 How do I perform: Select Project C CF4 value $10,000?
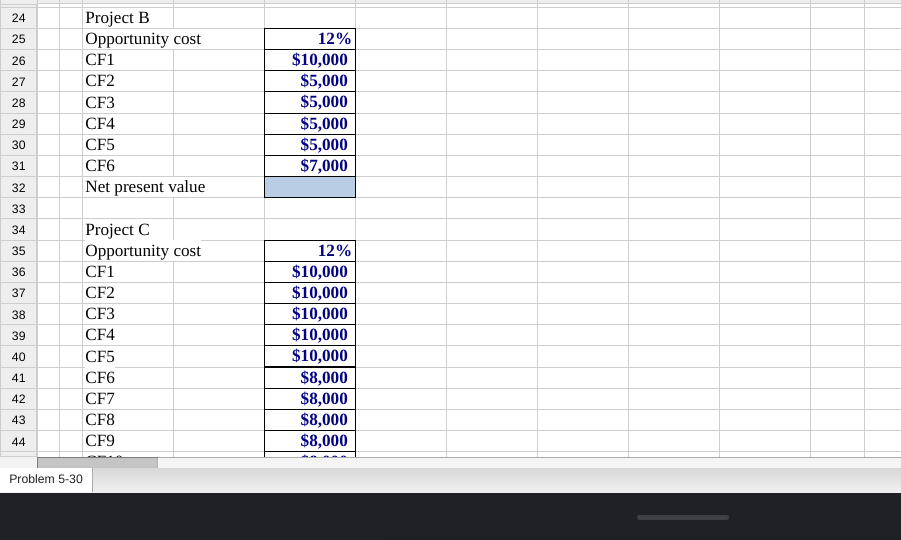pos(310,335)
